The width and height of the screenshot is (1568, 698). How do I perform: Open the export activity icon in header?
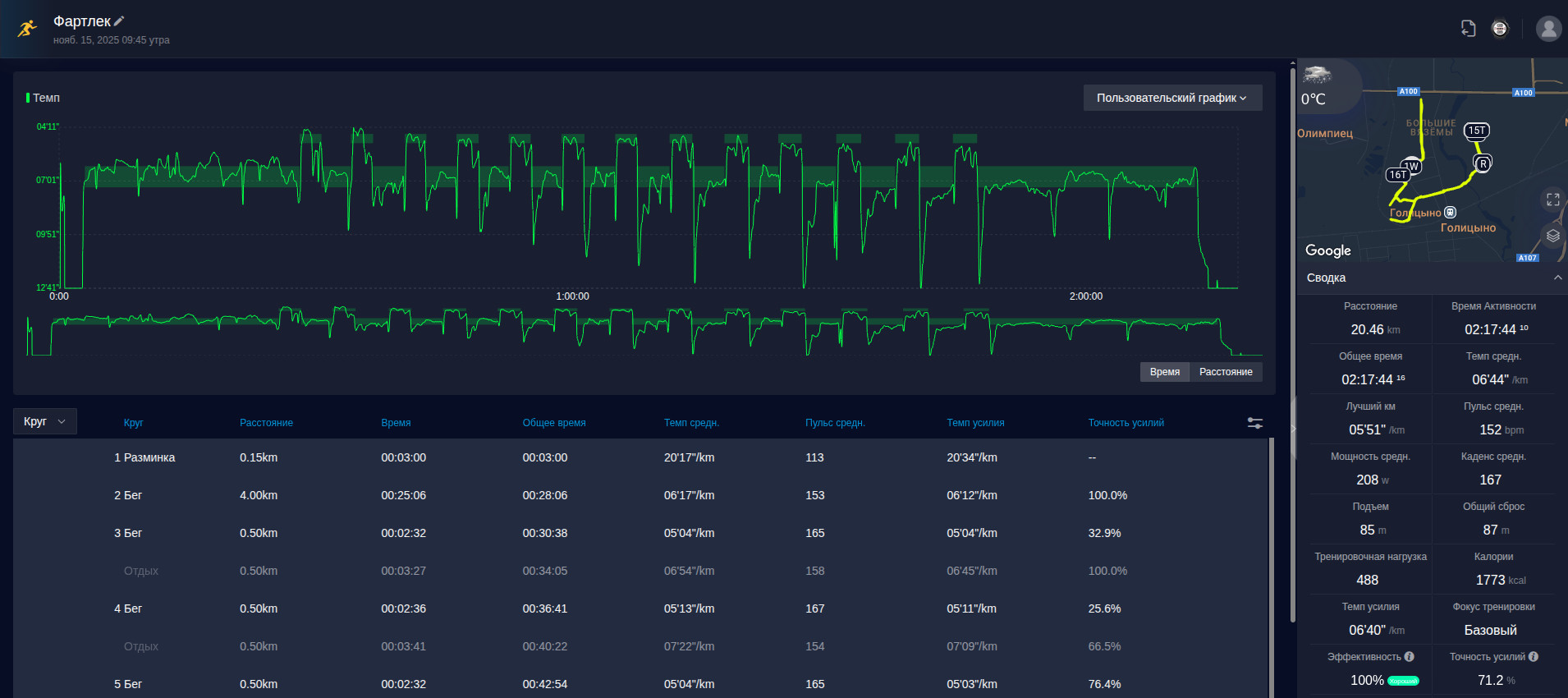pyautogui.click(x=1469, y=29)
